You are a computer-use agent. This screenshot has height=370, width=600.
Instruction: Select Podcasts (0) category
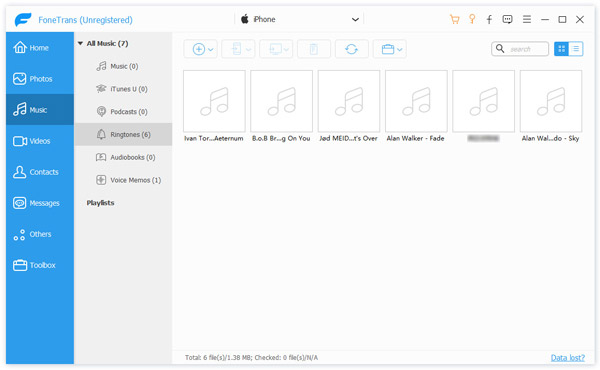tap(123, 111)
